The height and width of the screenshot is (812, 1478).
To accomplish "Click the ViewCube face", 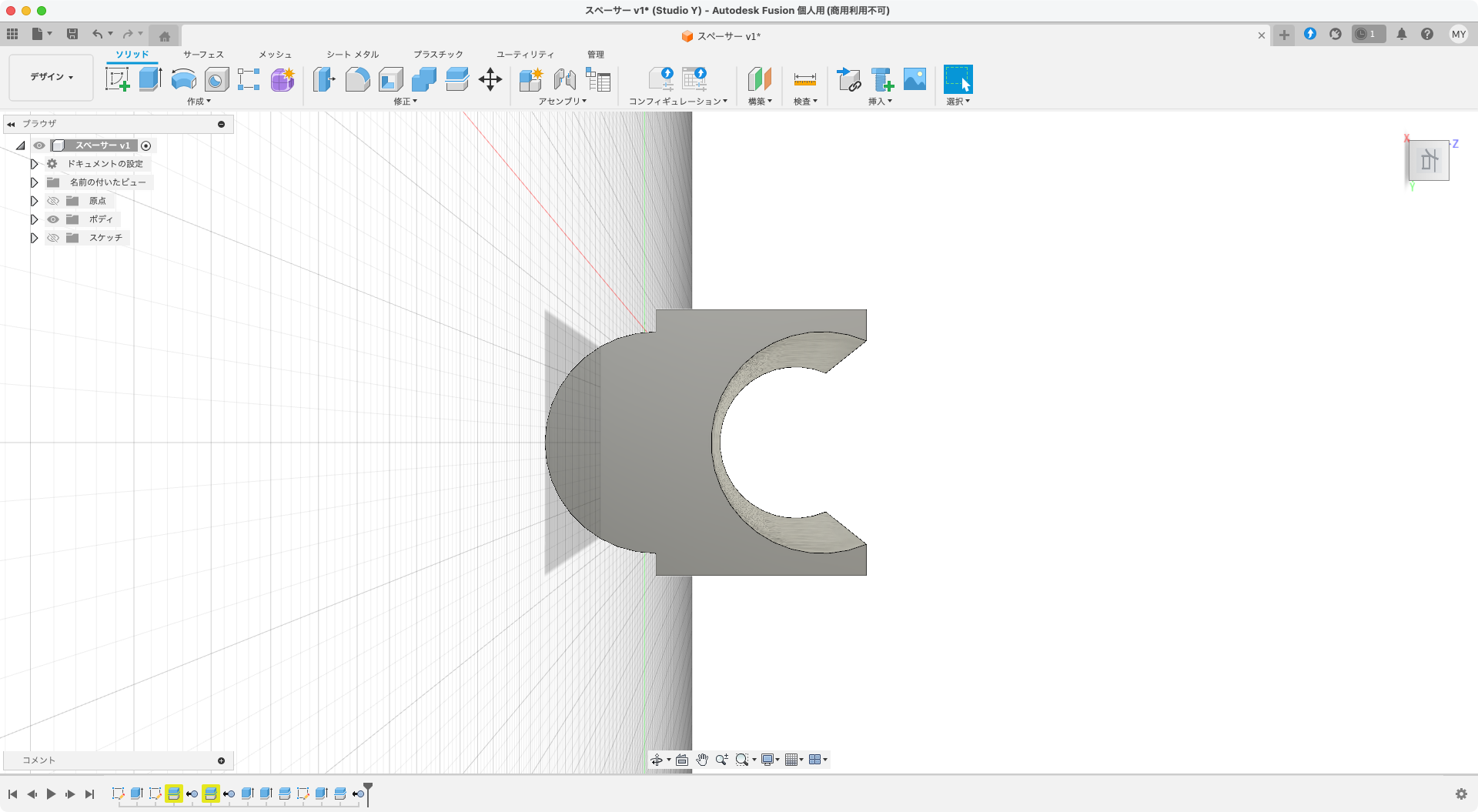I will coord(1429,161).
